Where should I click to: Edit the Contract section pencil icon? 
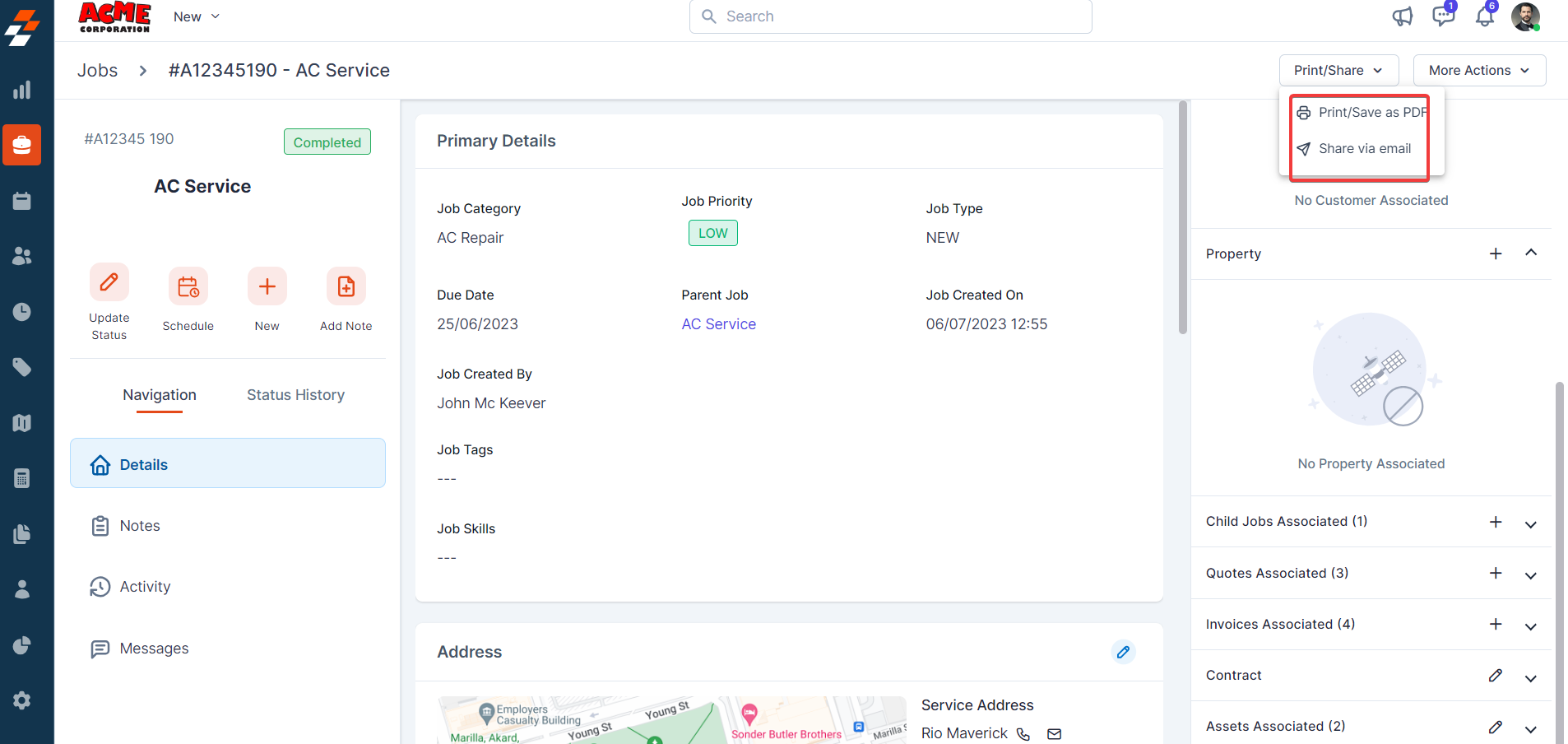tap(1496, 676)
